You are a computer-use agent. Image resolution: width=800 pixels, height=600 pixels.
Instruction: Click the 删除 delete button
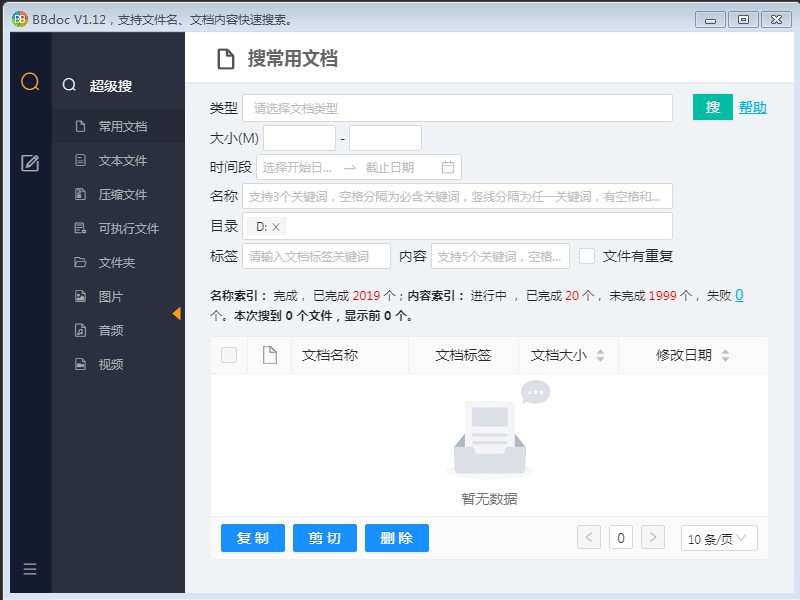point(396,538)
